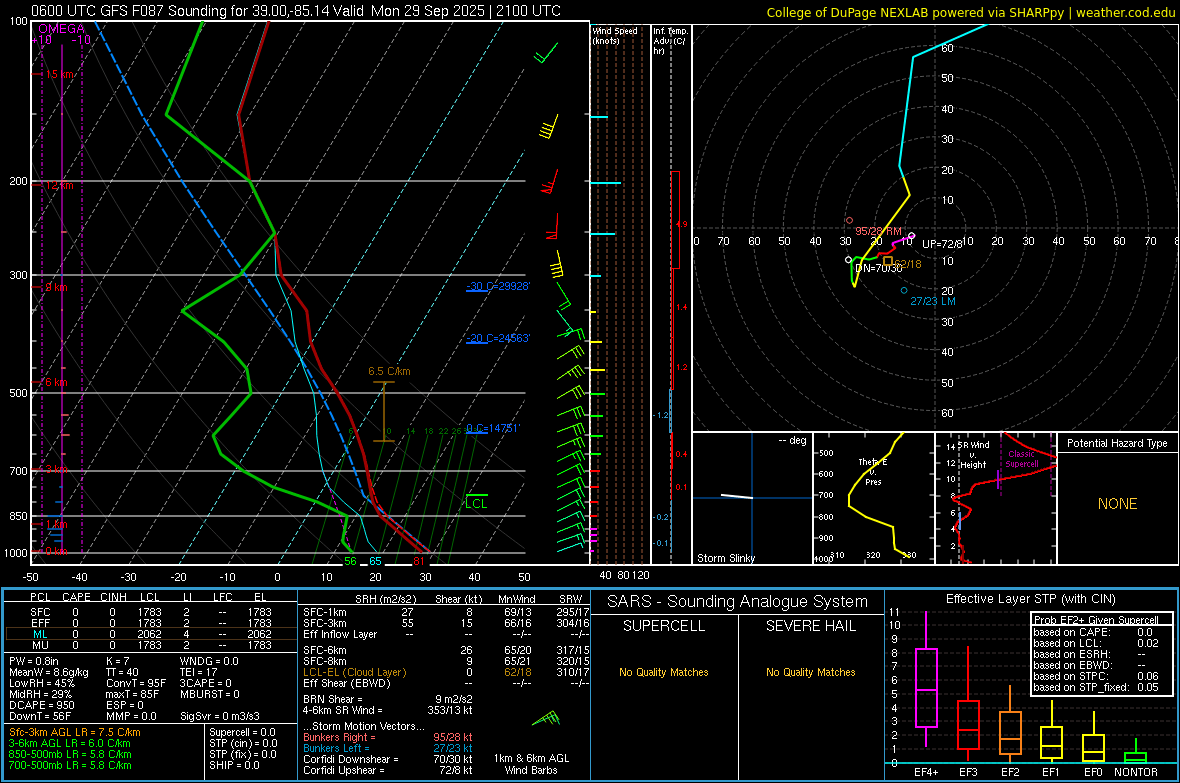
Task: Click '3-6km AGL LR = 6.0 C/km'
Action: pos(70,743)
